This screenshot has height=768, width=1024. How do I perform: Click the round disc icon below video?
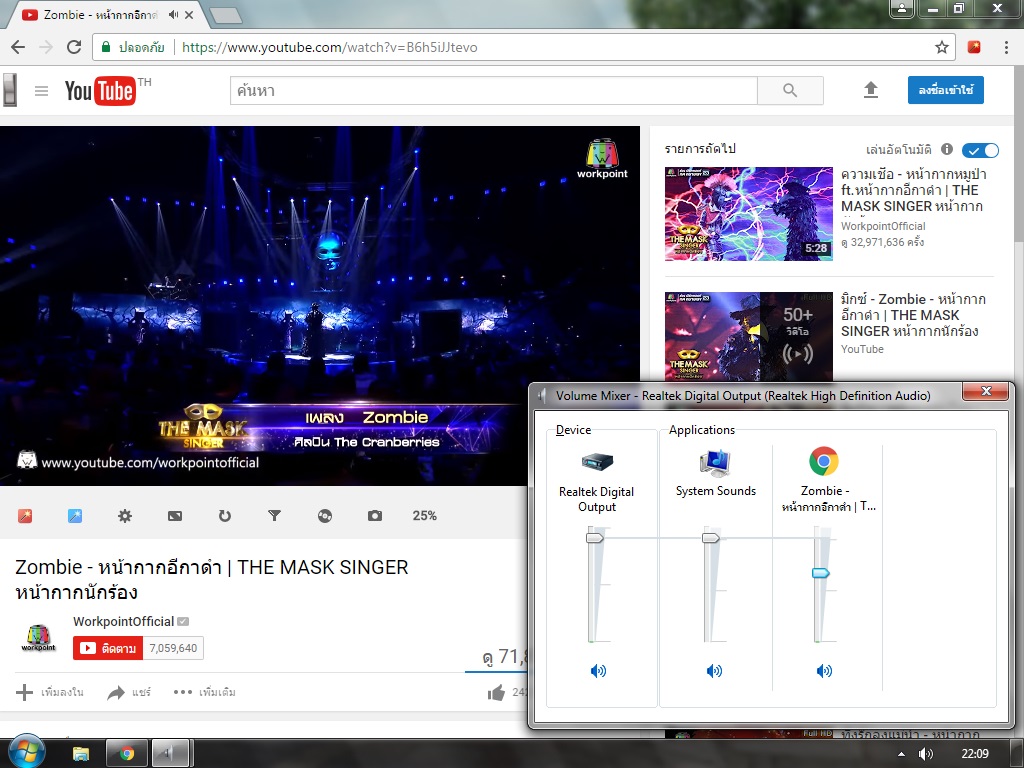click(x=325, y=516)
